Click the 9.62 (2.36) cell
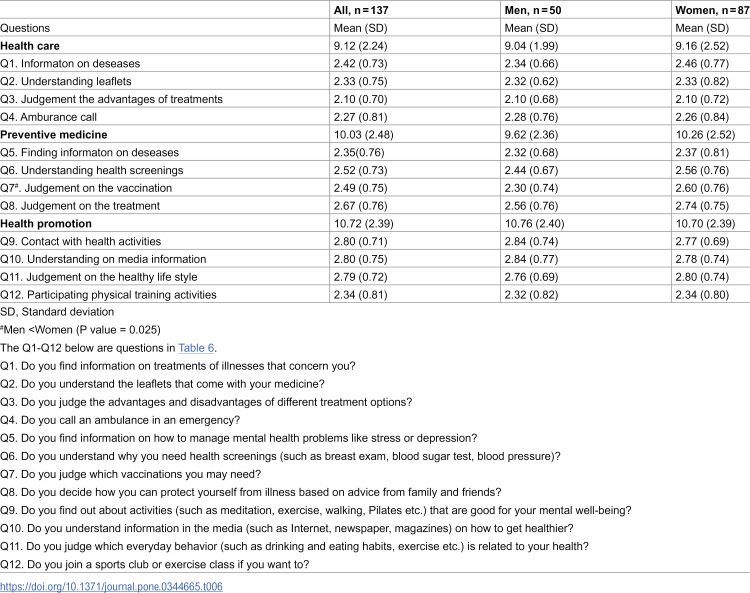Screen dimensions: 750x593 pyautogui.click(x=531, y=135)
